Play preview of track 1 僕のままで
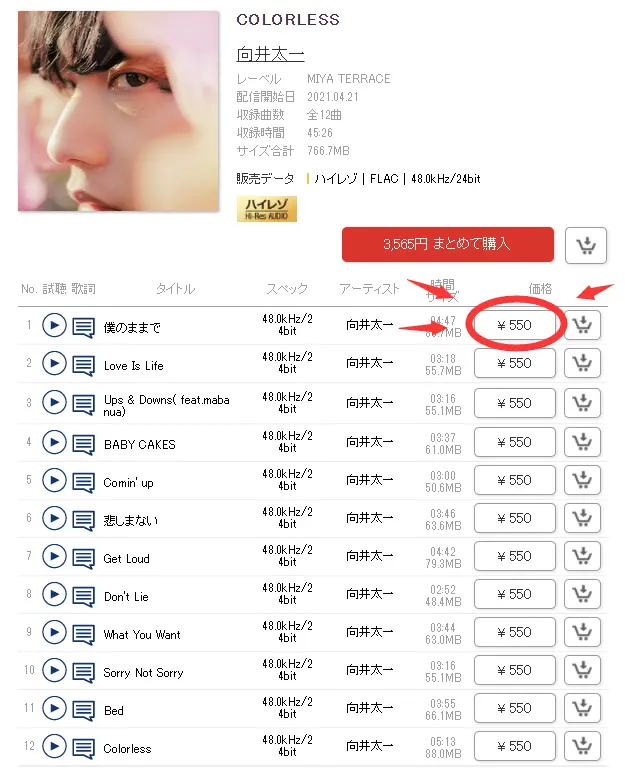This screenshot has width=625, height=775. coord(54,325)
